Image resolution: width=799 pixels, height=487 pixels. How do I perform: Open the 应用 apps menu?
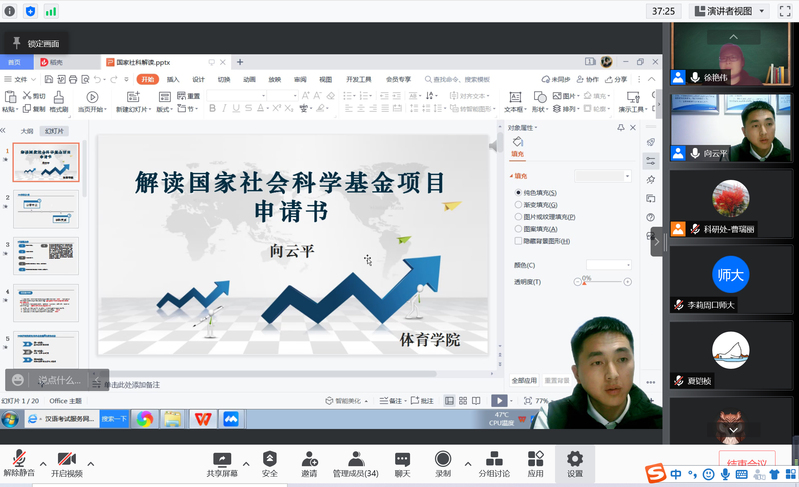pos(536,463)
